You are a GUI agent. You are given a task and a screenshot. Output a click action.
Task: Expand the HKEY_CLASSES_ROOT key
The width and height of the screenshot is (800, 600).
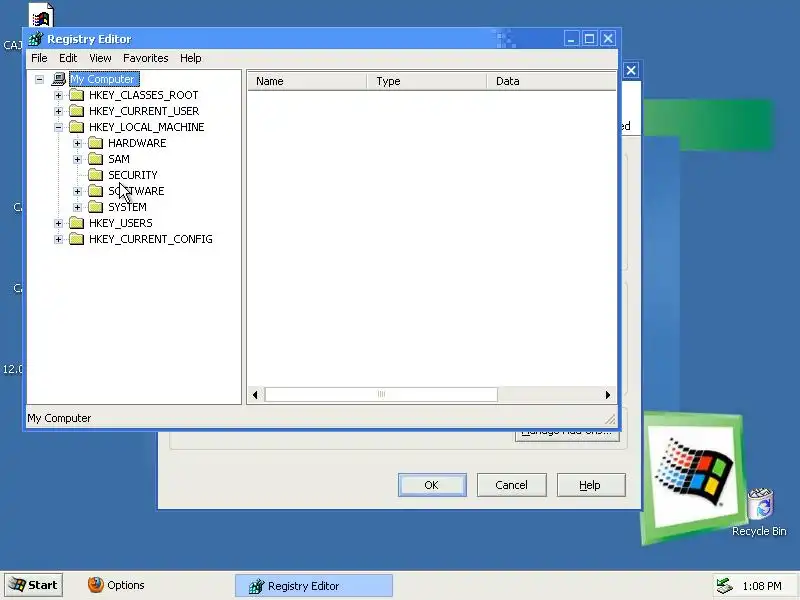coord(58,95)
